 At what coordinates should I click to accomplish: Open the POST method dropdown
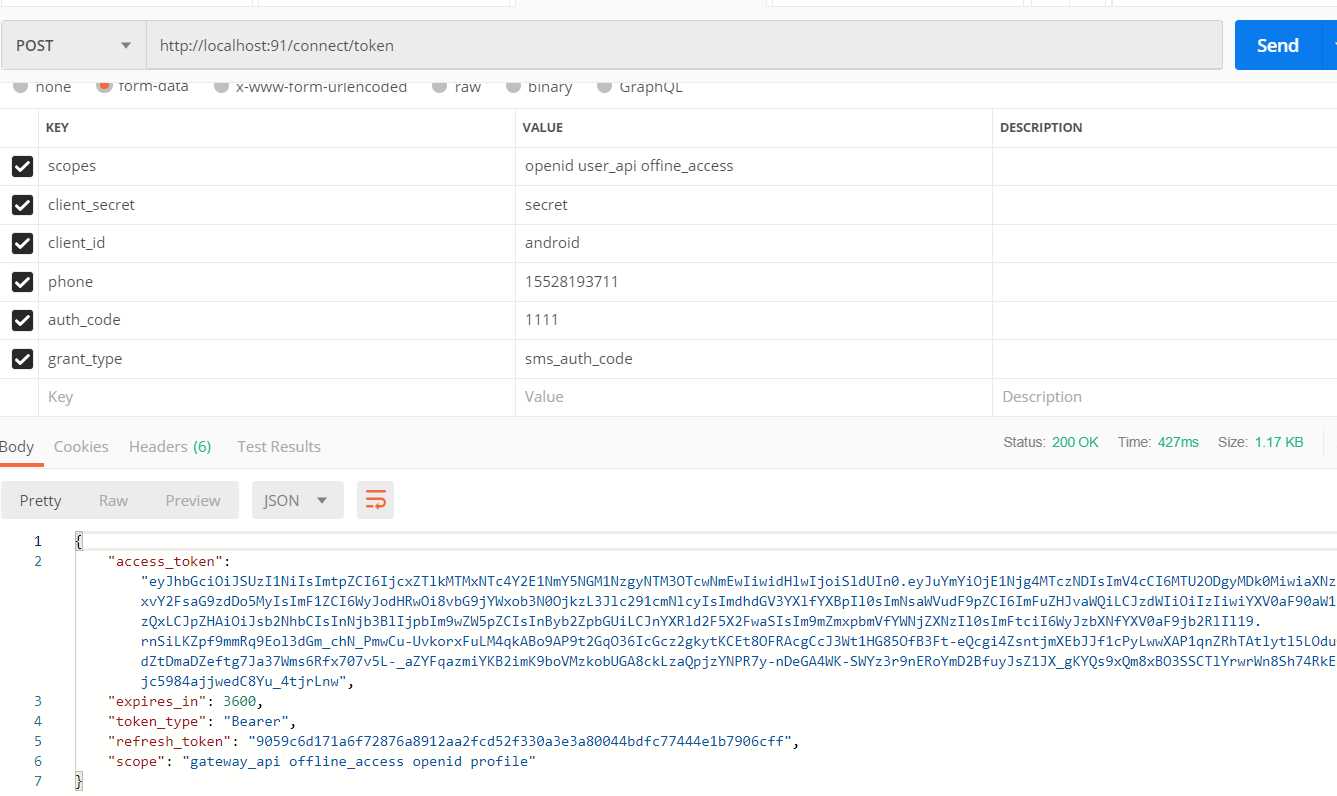point(74,45)
